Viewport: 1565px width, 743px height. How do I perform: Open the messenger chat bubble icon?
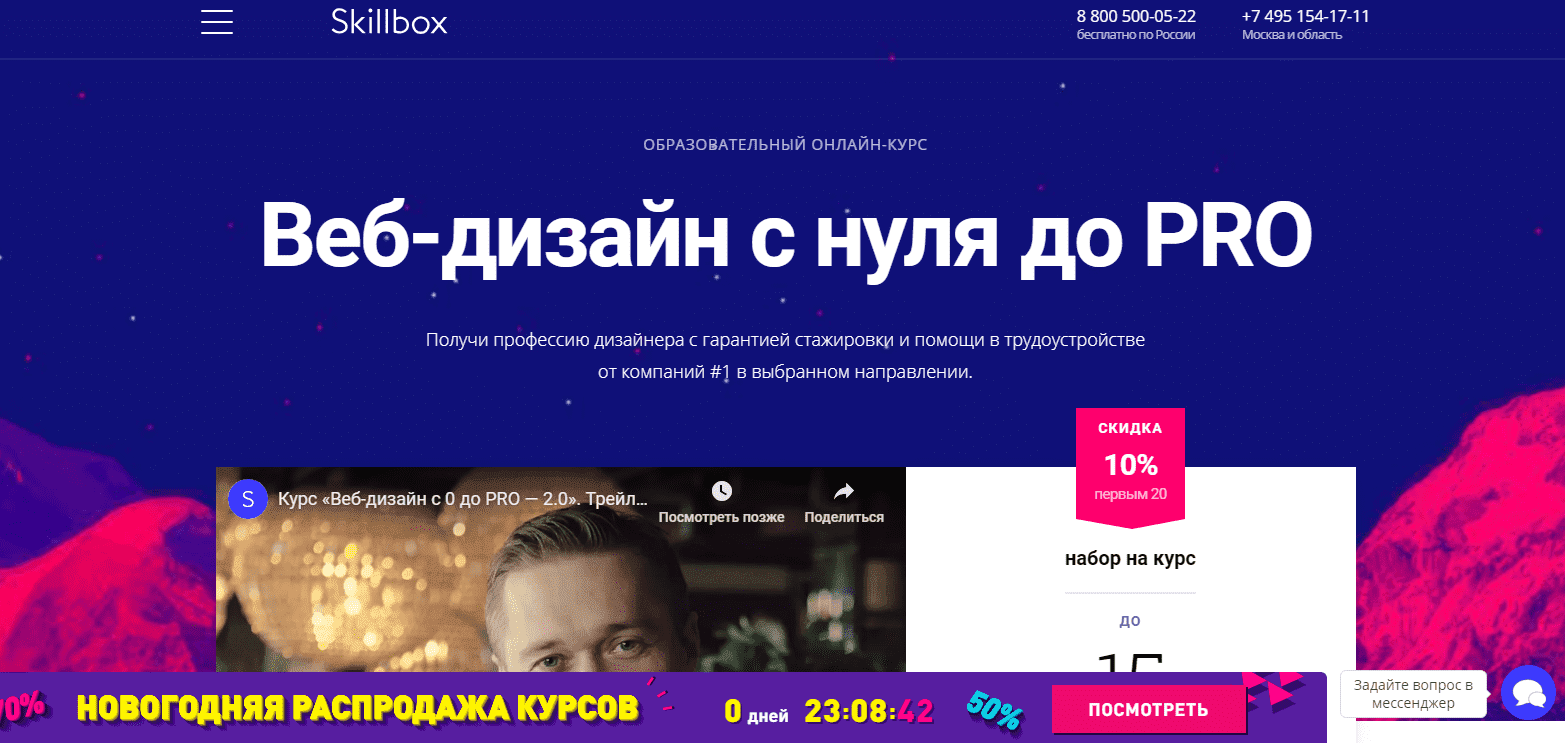coord(1528,694)
